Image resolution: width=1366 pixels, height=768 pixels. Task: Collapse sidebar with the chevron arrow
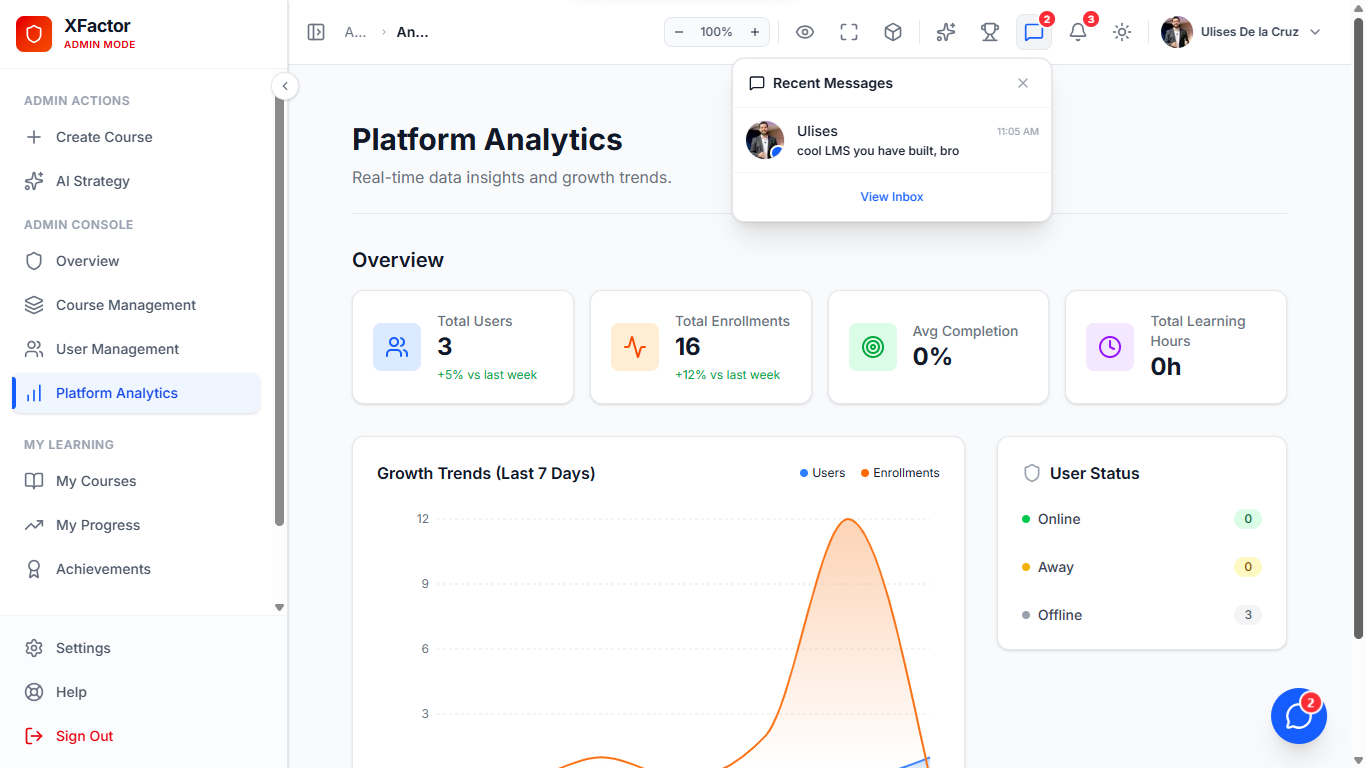pos(285,86)
